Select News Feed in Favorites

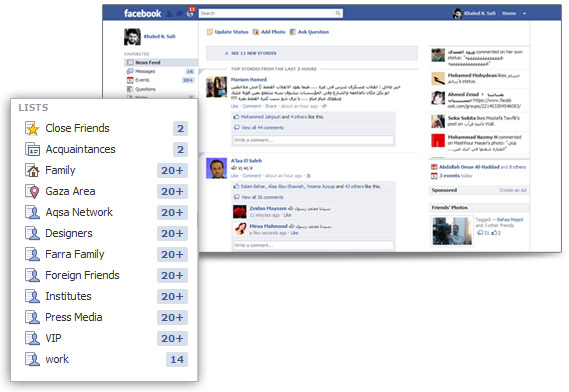pyautogui.click(x=161, y=62)
